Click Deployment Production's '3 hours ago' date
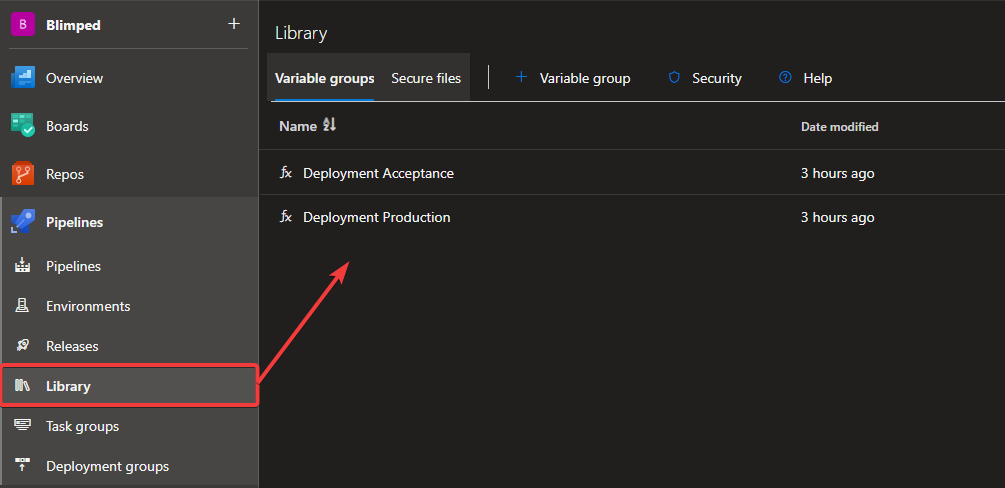The image size is (1005, 488). (x=837, y=217)
